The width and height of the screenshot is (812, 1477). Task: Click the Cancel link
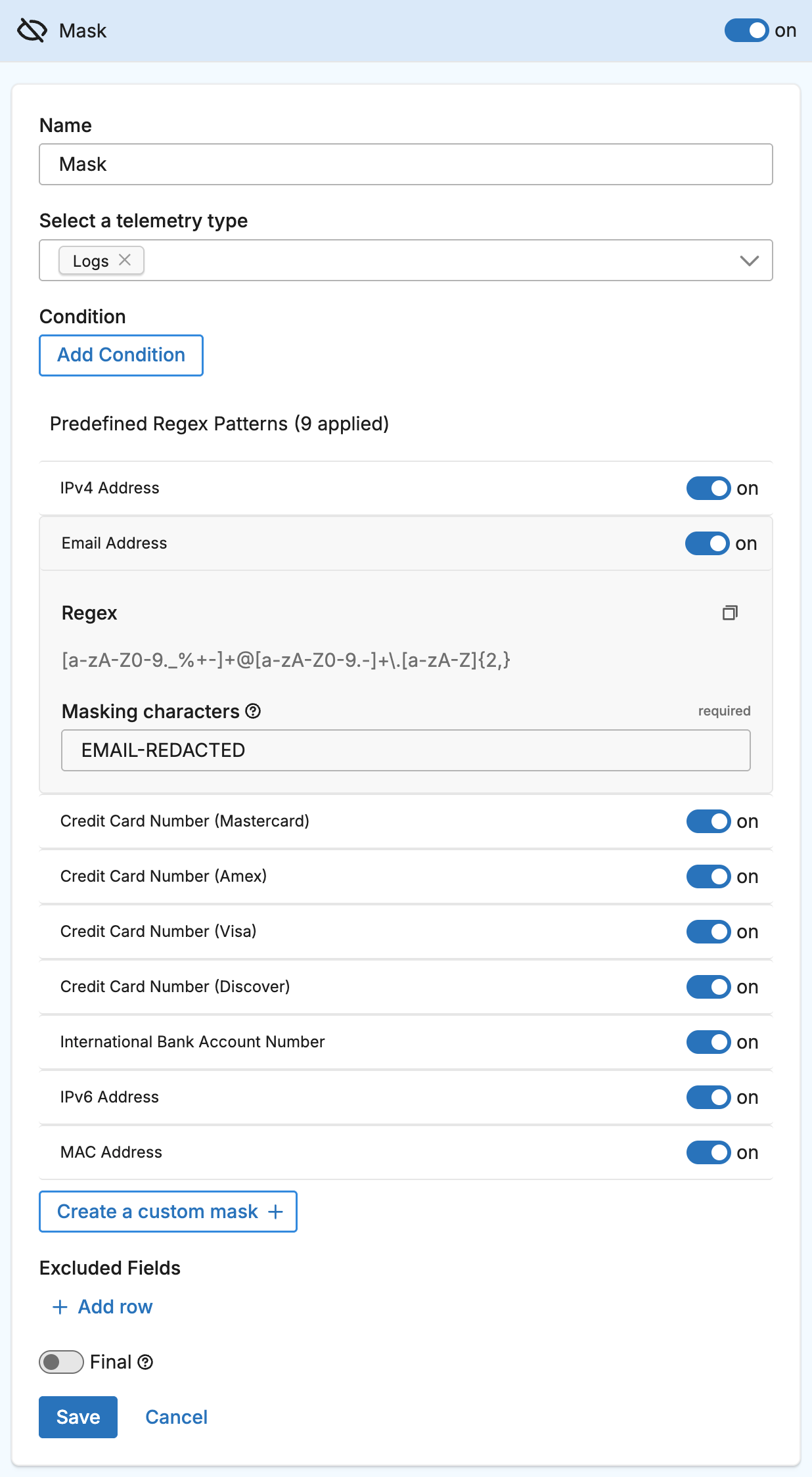point(176,1417)
